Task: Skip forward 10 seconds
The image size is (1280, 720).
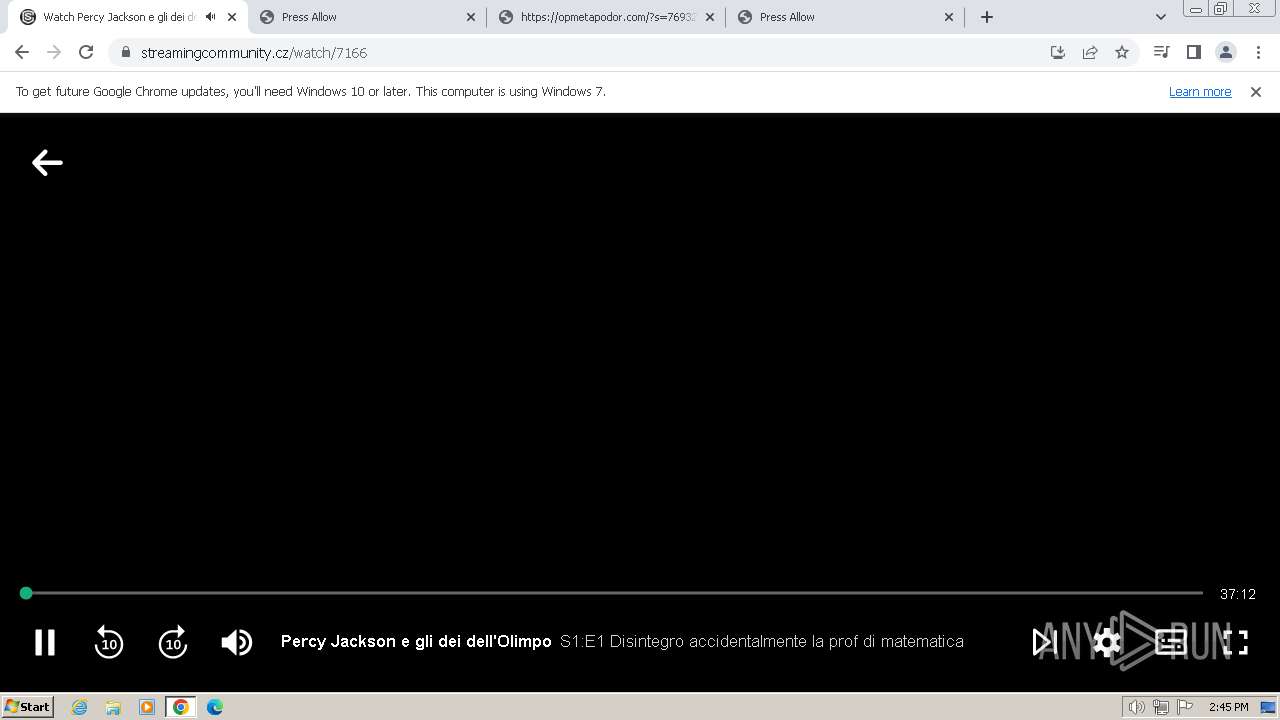Action: (x=173, y=642)
